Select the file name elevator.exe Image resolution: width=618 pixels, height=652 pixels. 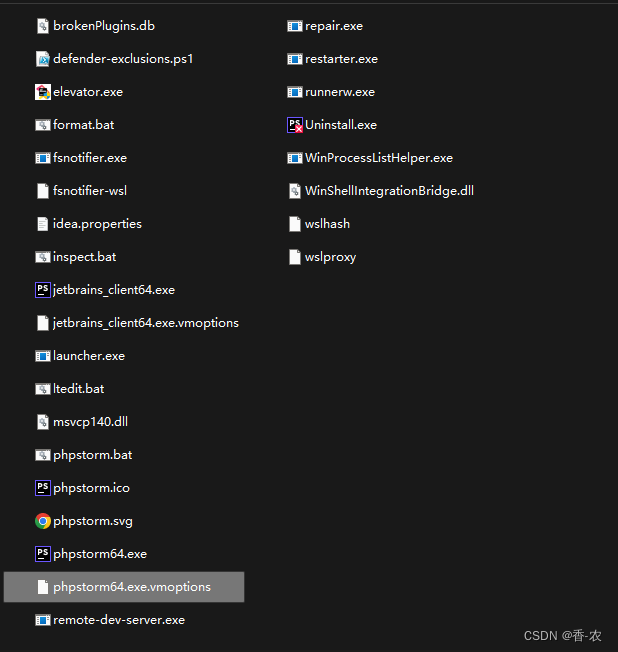pos(88,92)
